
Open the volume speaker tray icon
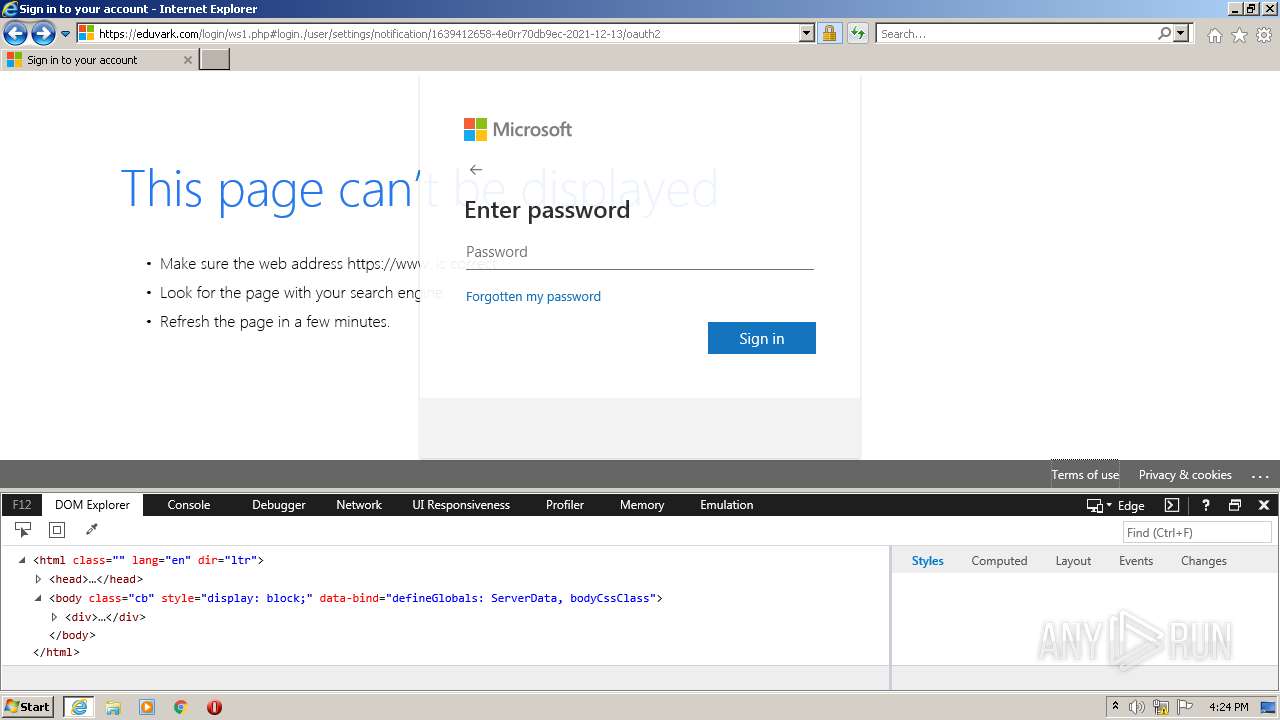[x=1137, y=707]
